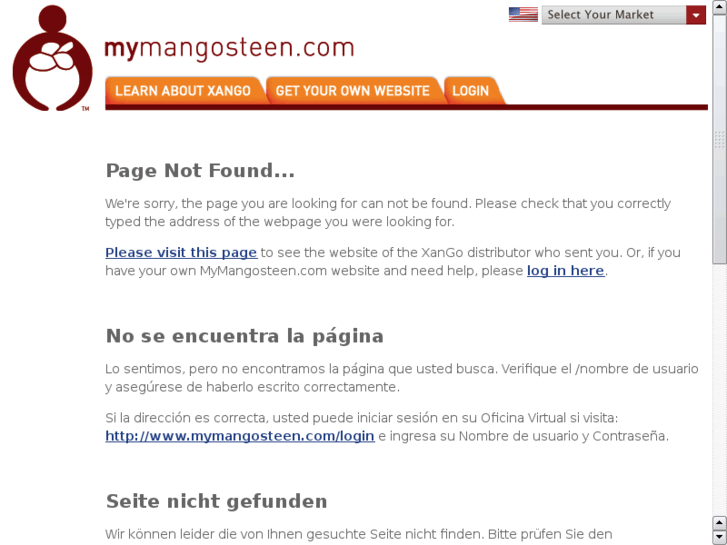
Task: Open the Learn About XanGo tab
Action: (x=184, y=90)
